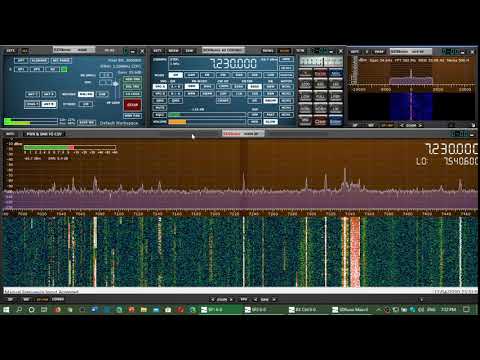This screenshot has height=360, width=480.
Task: Click RBW right arrow in SP1
Action: point(274,300)
